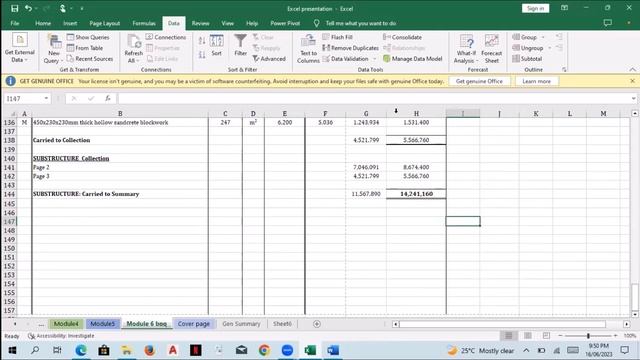
Task: Click the vertical scrollbar thumb
Action: tap(635, 297)
